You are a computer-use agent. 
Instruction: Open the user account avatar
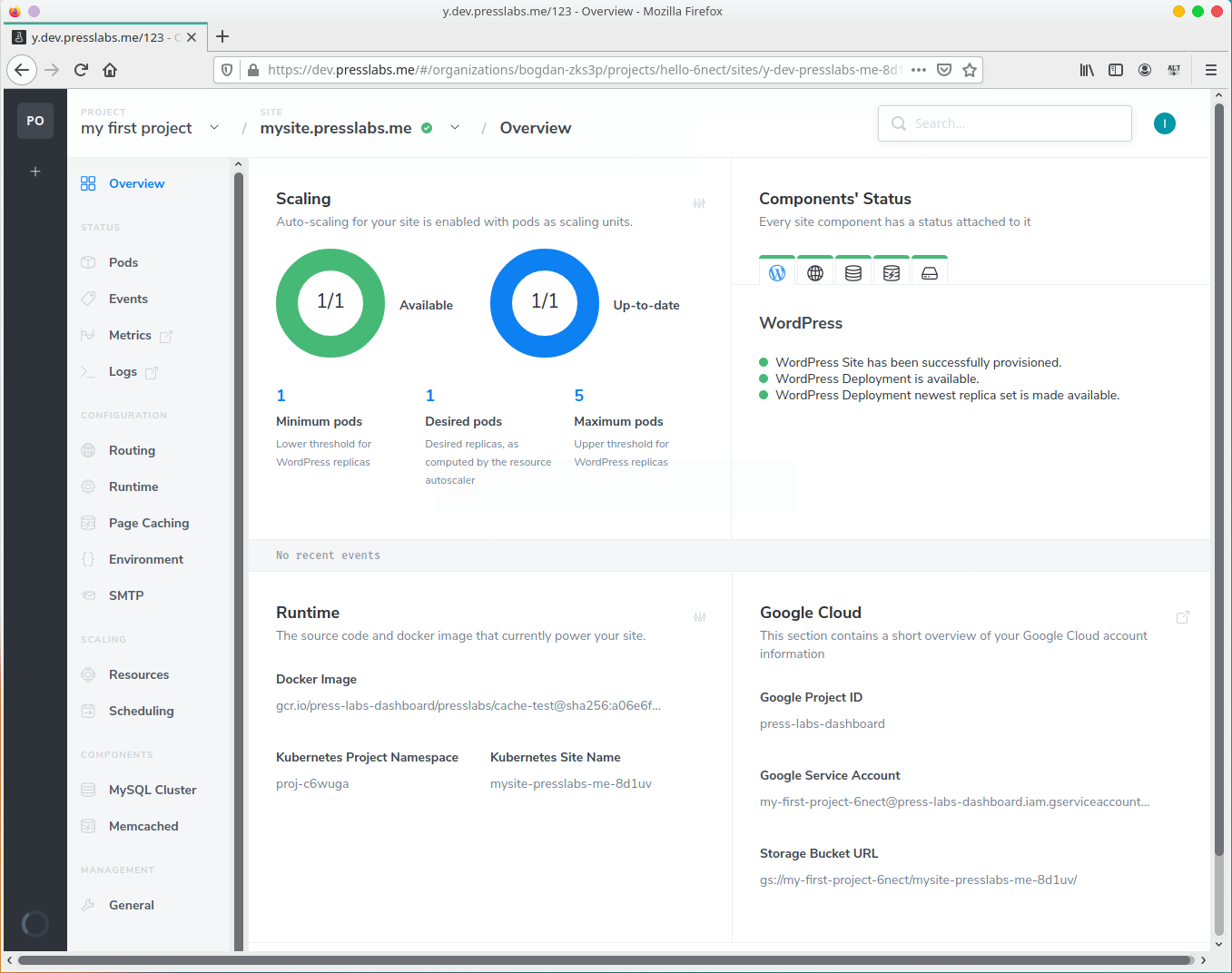pyautogui.click(x=1165, y=123)
